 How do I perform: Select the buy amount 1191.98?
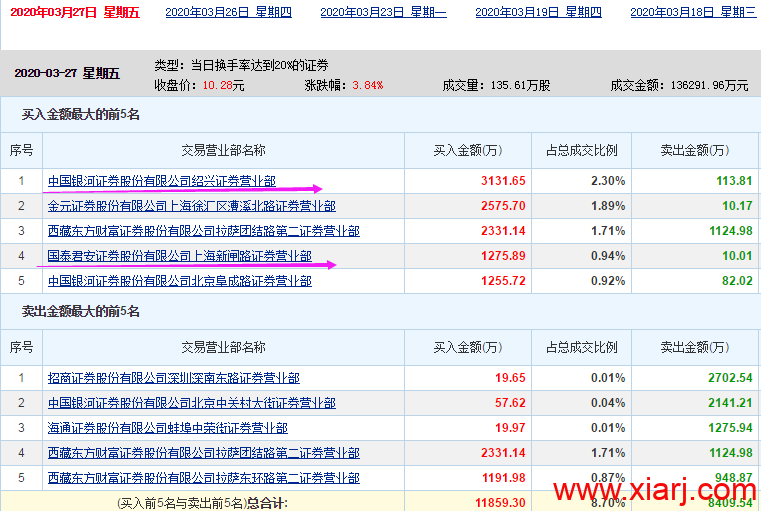tap(503, 478)
